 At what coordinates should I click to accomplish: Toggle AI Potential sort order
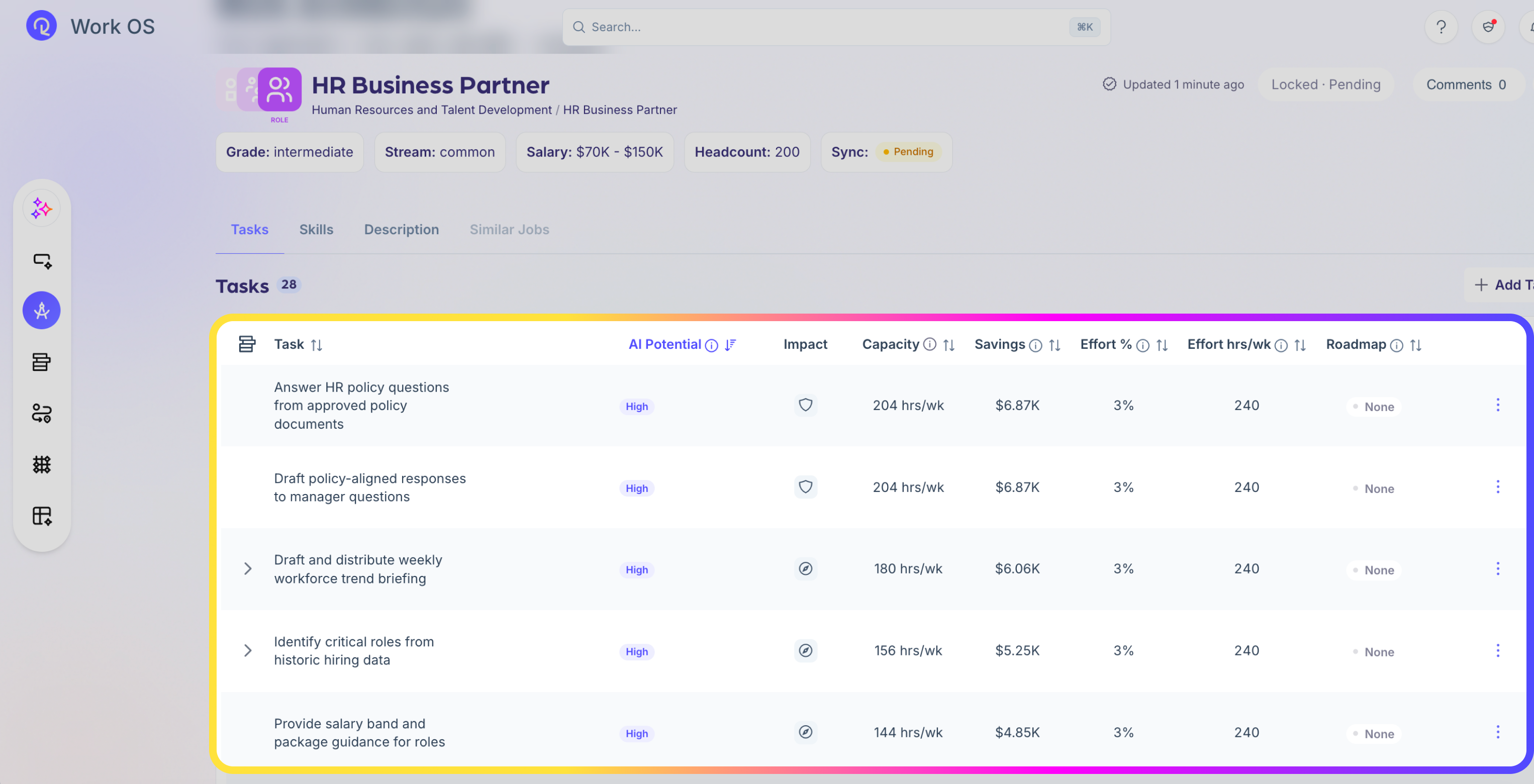[730, 345]
